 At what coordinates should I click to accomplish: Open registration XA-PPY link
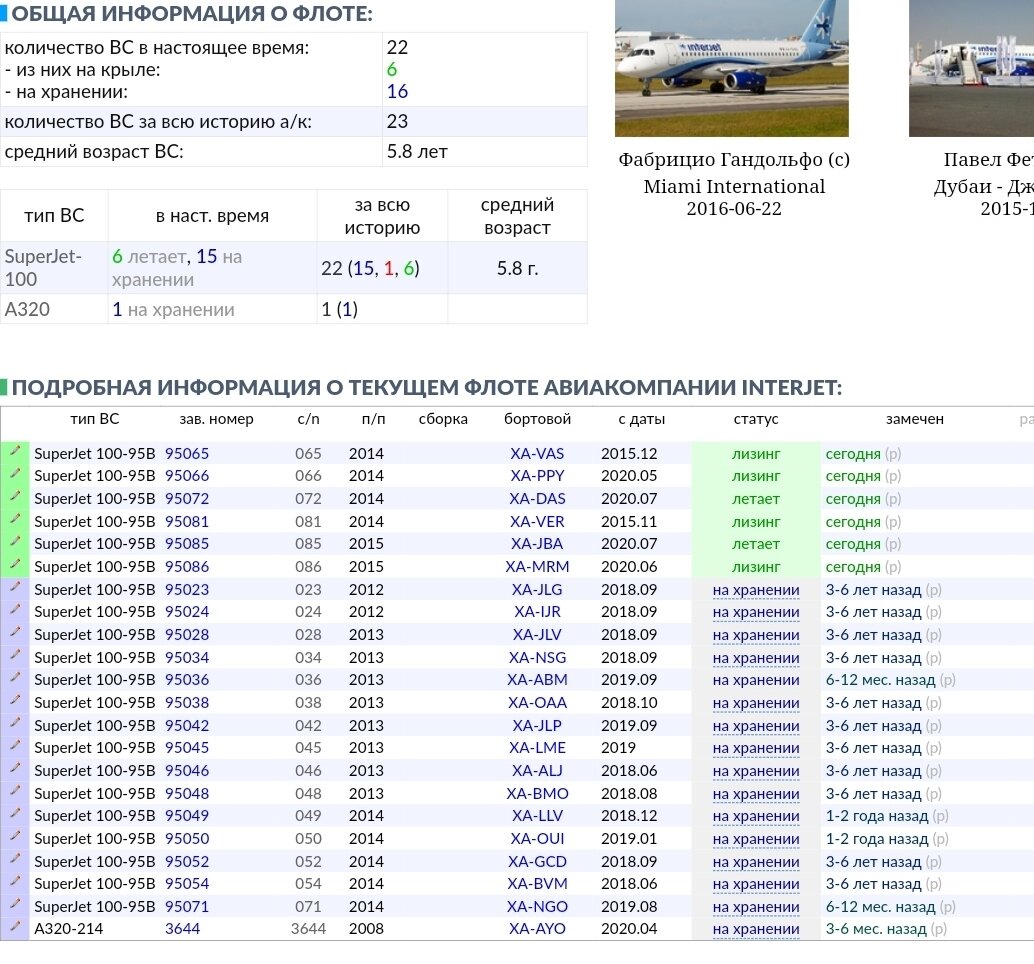click(537, 475)
